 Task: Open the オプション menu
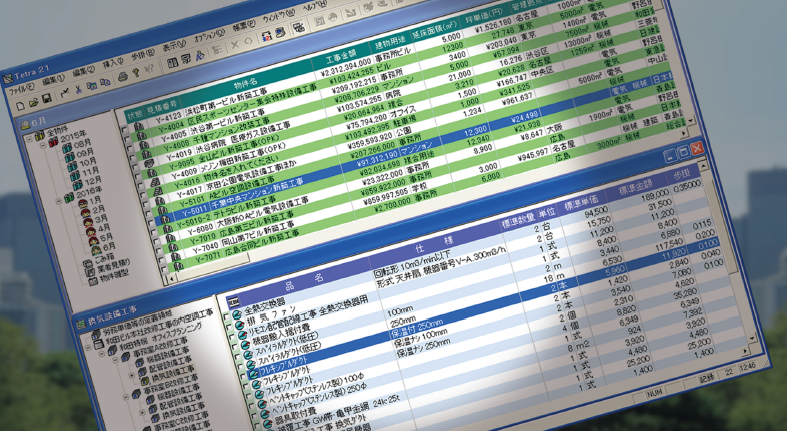pyautogui.click(x=209, y=35)
